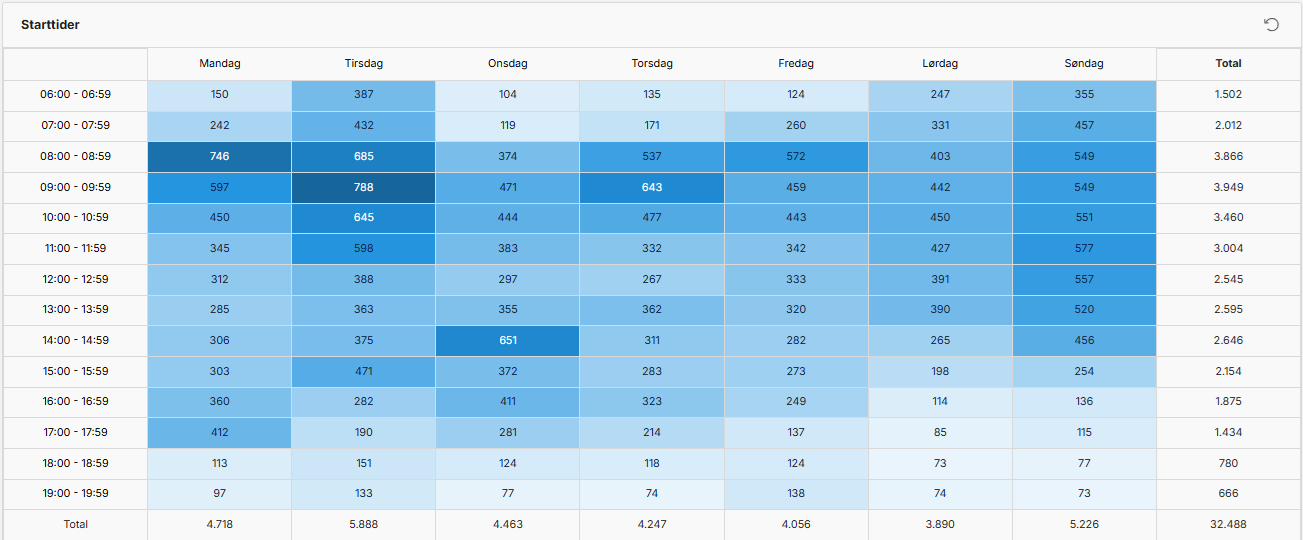
Task: Click the Onsdag cell showing 651
Action: coord(508,340)
